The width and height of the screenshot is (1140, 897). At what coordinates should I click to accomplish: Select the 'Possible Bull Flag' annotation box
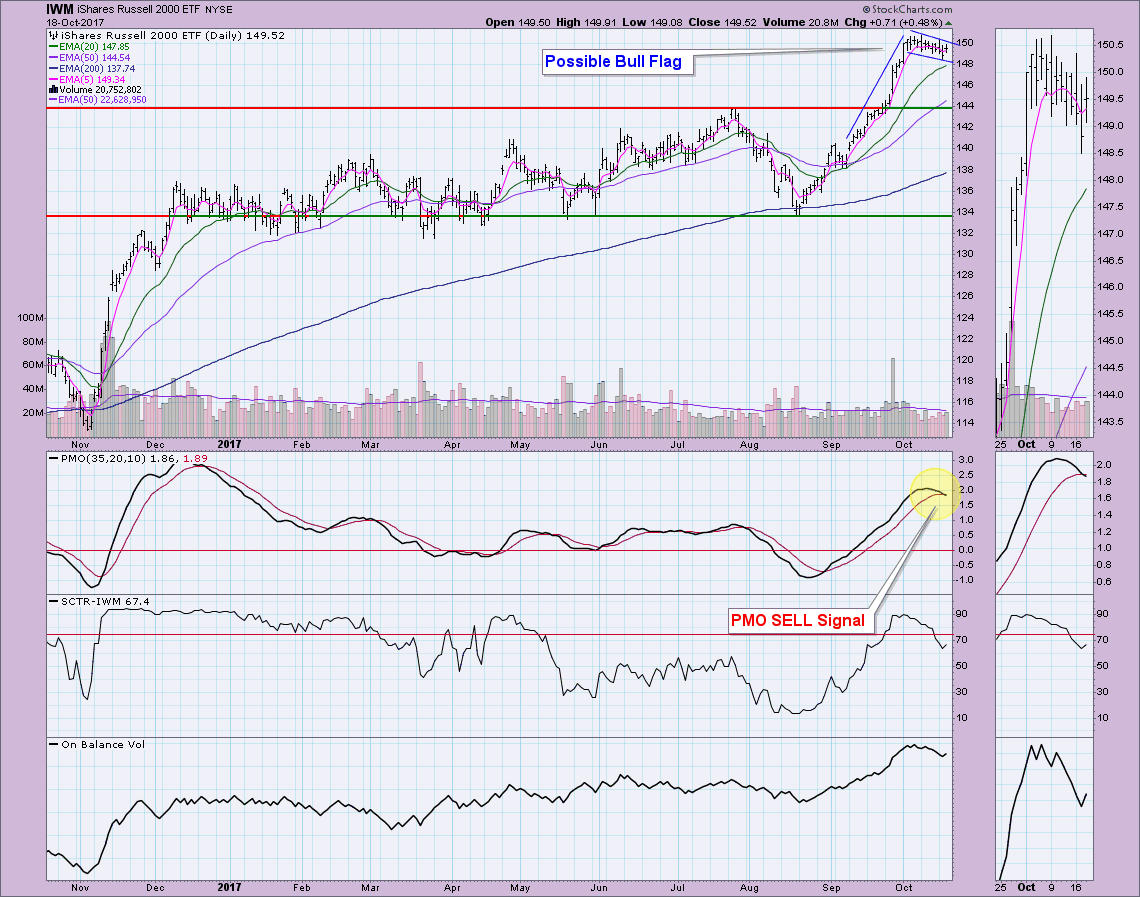[x=615, y=62]
